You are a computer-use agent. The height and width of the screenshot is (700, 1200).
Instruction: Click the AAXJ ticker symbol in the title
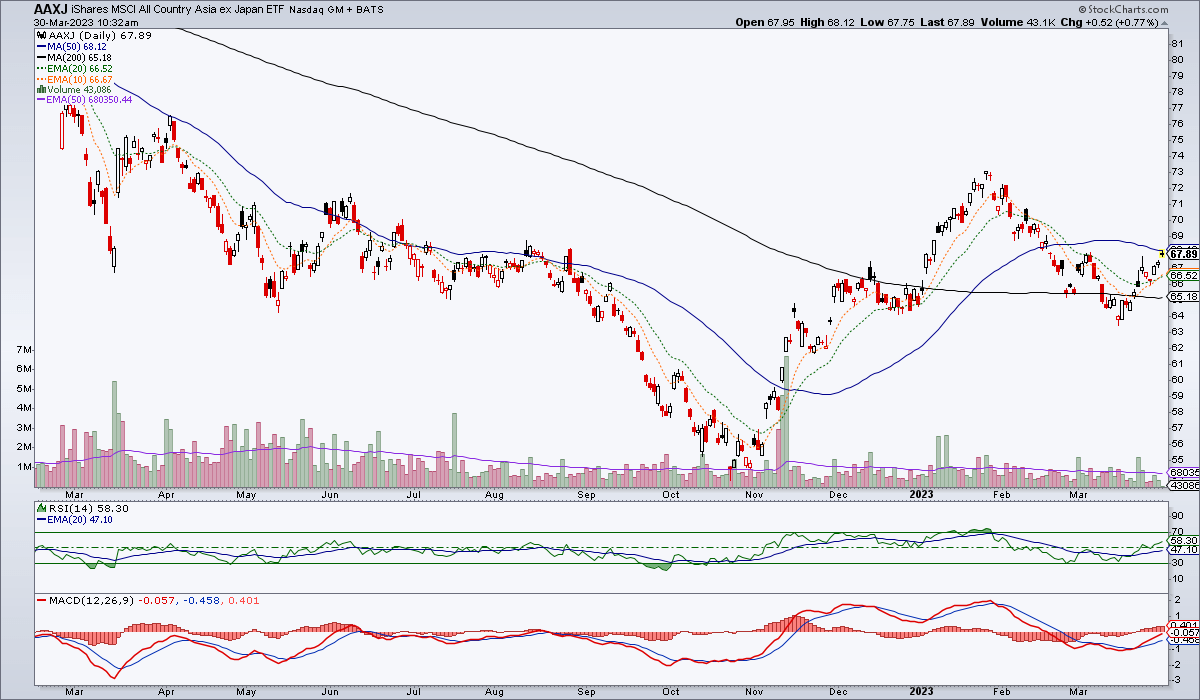click(53, 8)
